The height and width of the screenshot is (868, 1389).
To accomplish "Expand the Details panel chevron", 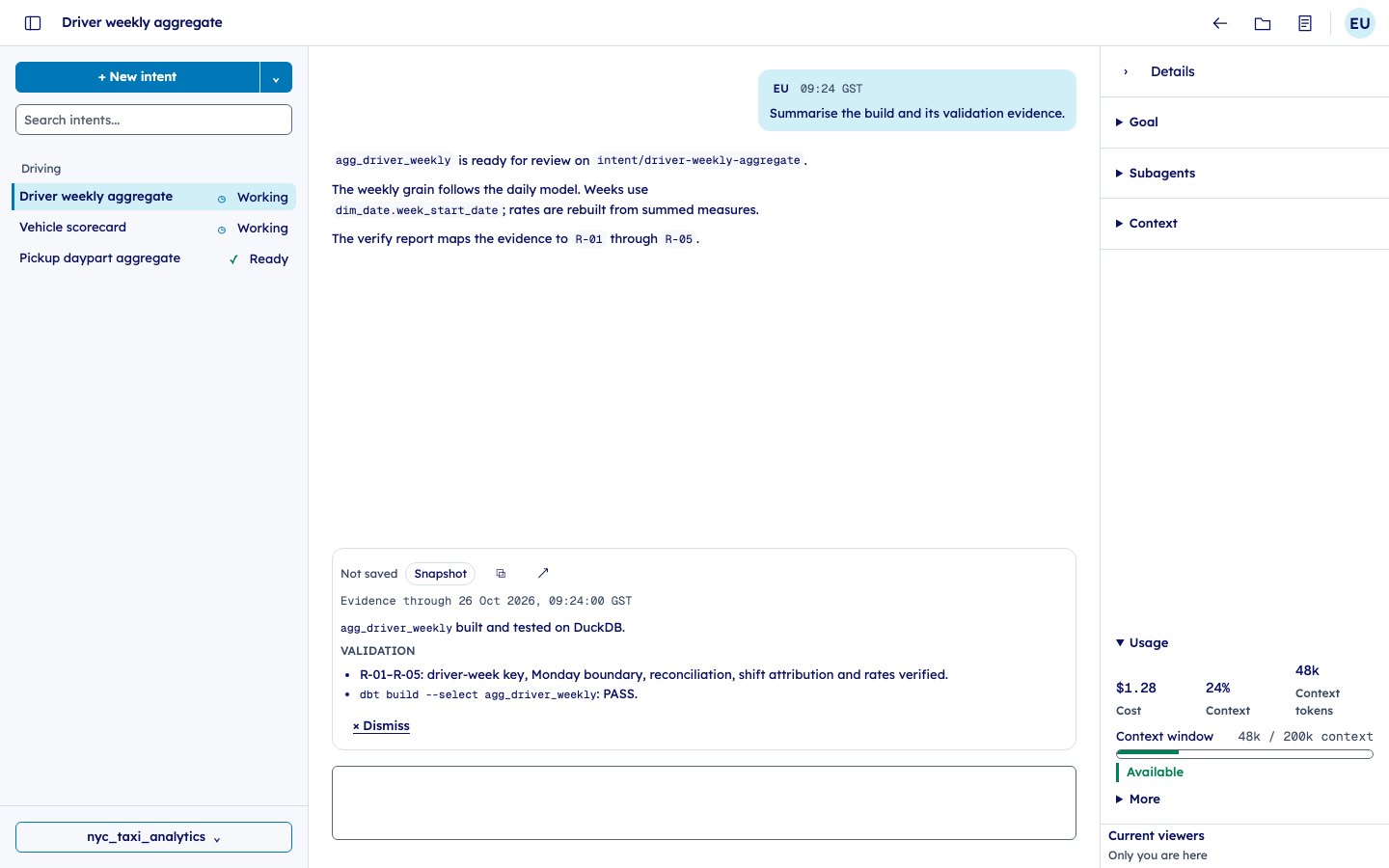I will [x=1126, y=71].
